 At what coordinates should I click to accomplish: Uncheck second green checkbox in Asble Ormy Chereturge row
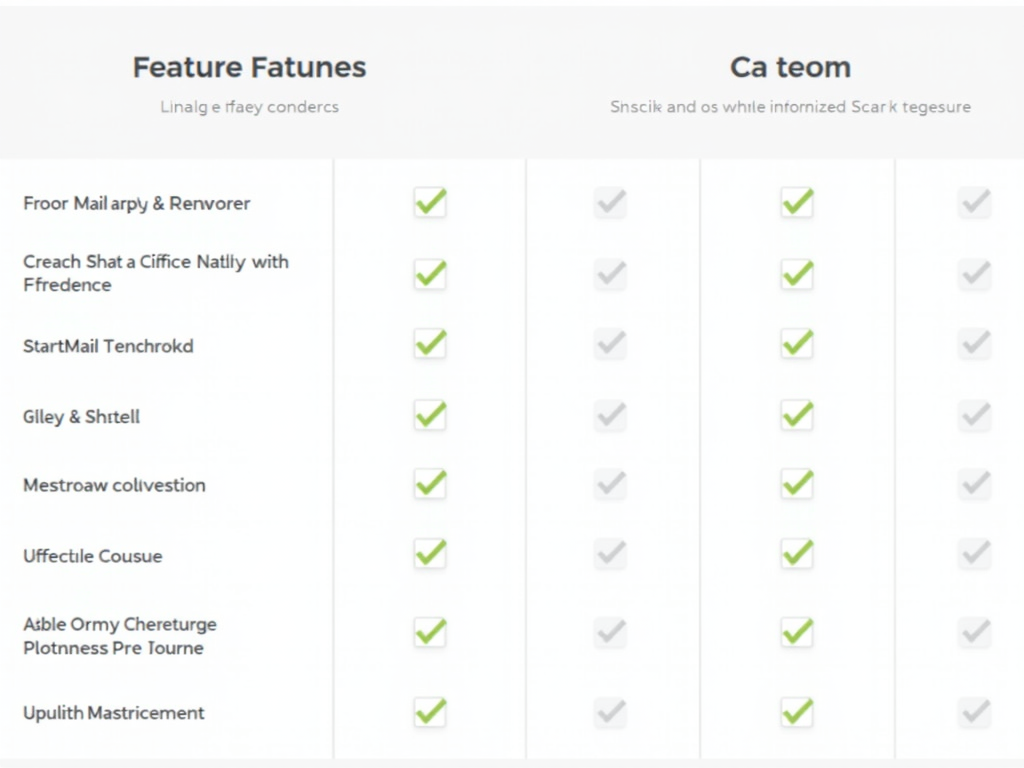point(797,632)
